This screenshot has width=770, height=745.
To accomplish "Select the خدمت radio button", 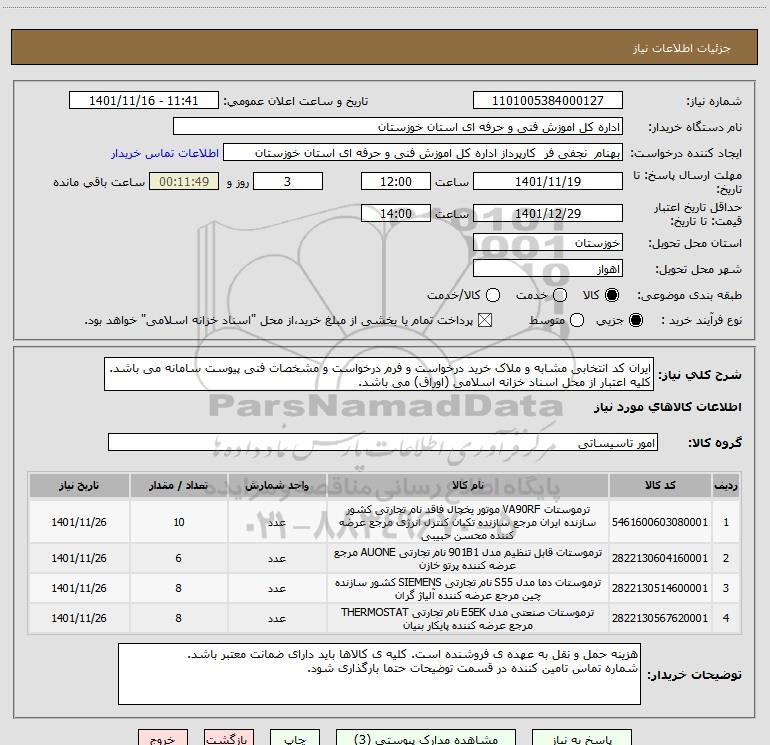I will pos(560,295).
